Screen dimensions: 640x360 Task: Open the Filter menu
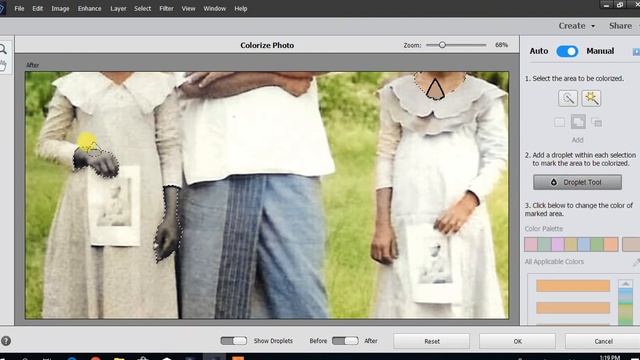[166, 9]
